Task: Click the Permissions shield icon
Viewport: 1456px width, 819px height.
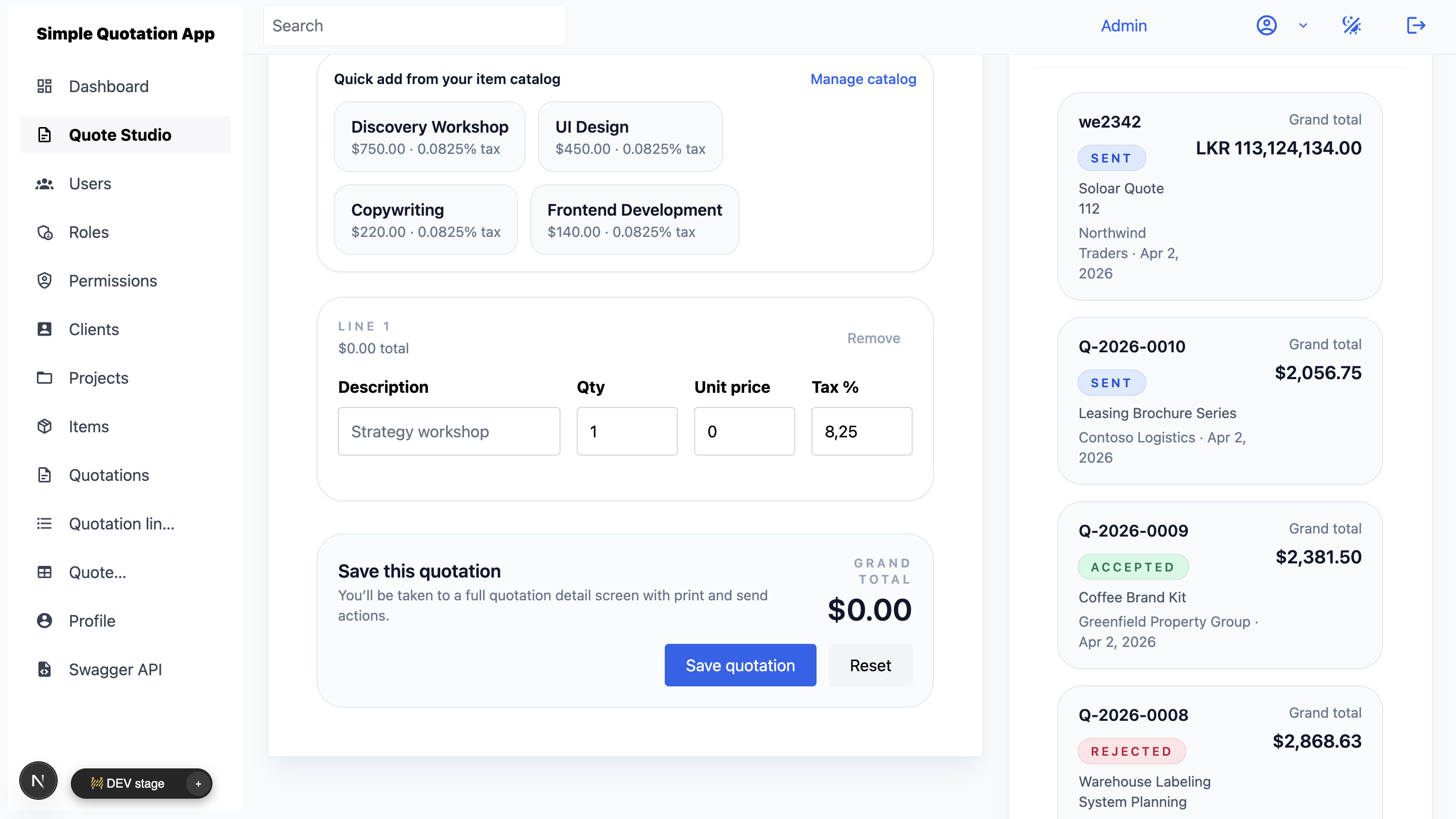Action: pos(45,280)
